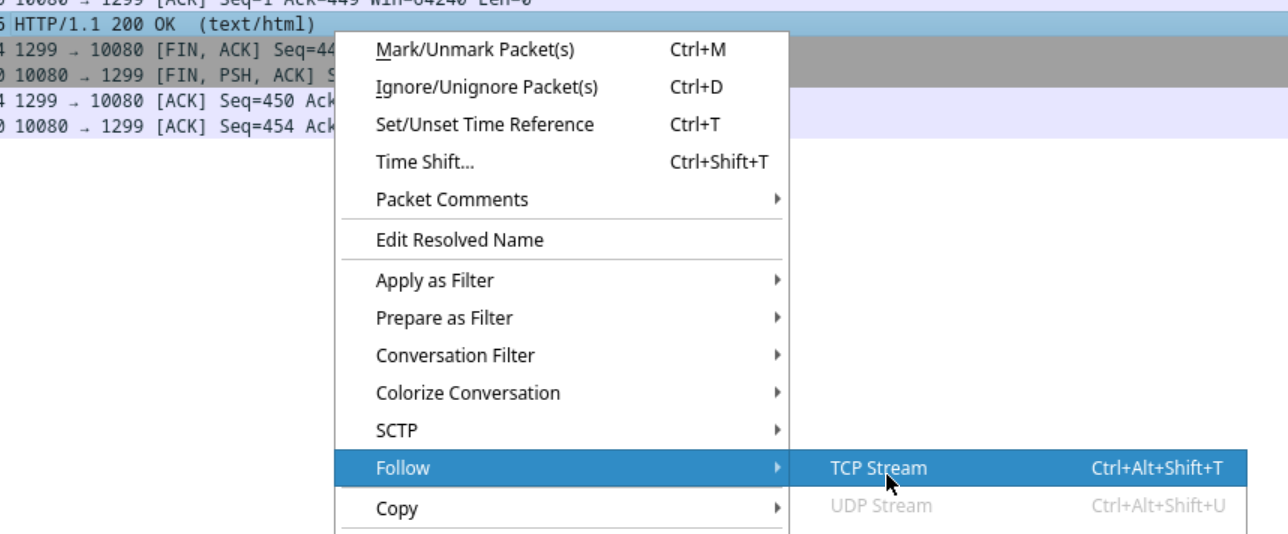Select Mark/Unmark Packet(s) menu entry

475,50
